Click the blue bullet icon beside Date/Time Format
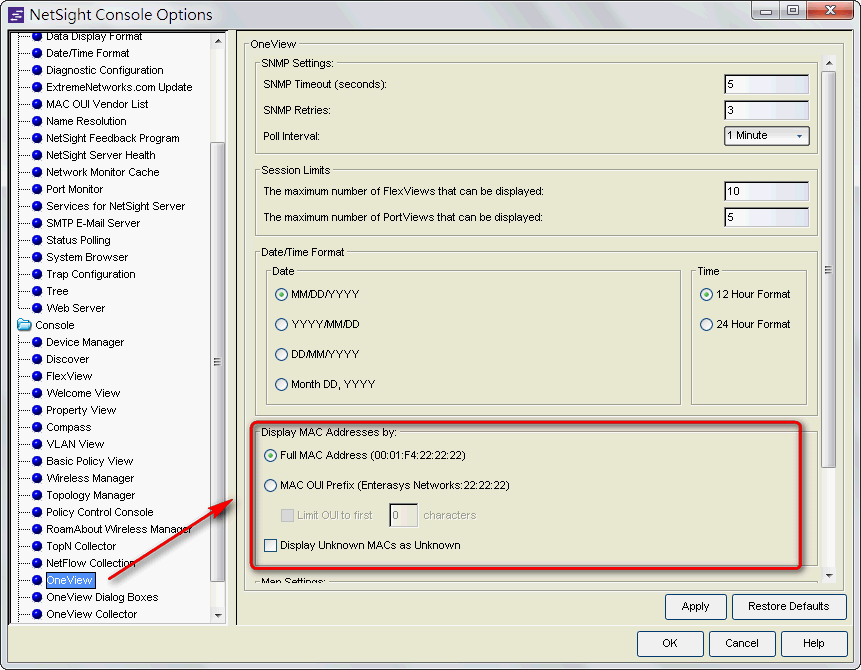This screenshot has width=861, height=670. coord(37,53)
